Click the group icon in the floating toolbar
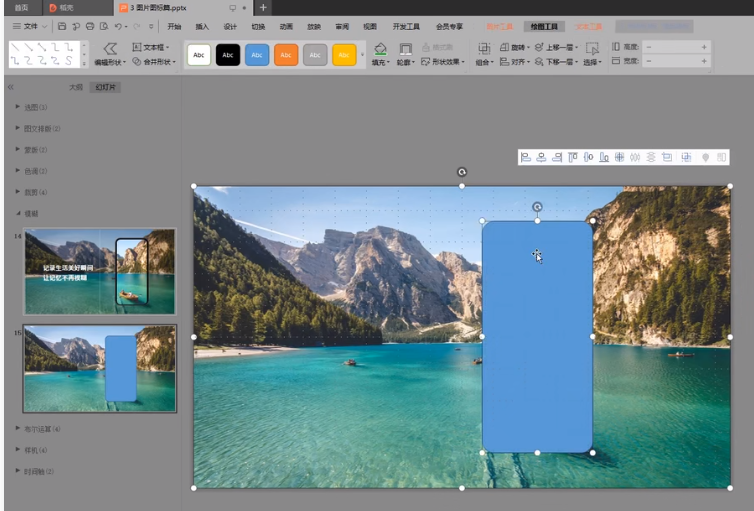Image resolution: width=754 pixels, height=511 pixels. coord(686,157)
